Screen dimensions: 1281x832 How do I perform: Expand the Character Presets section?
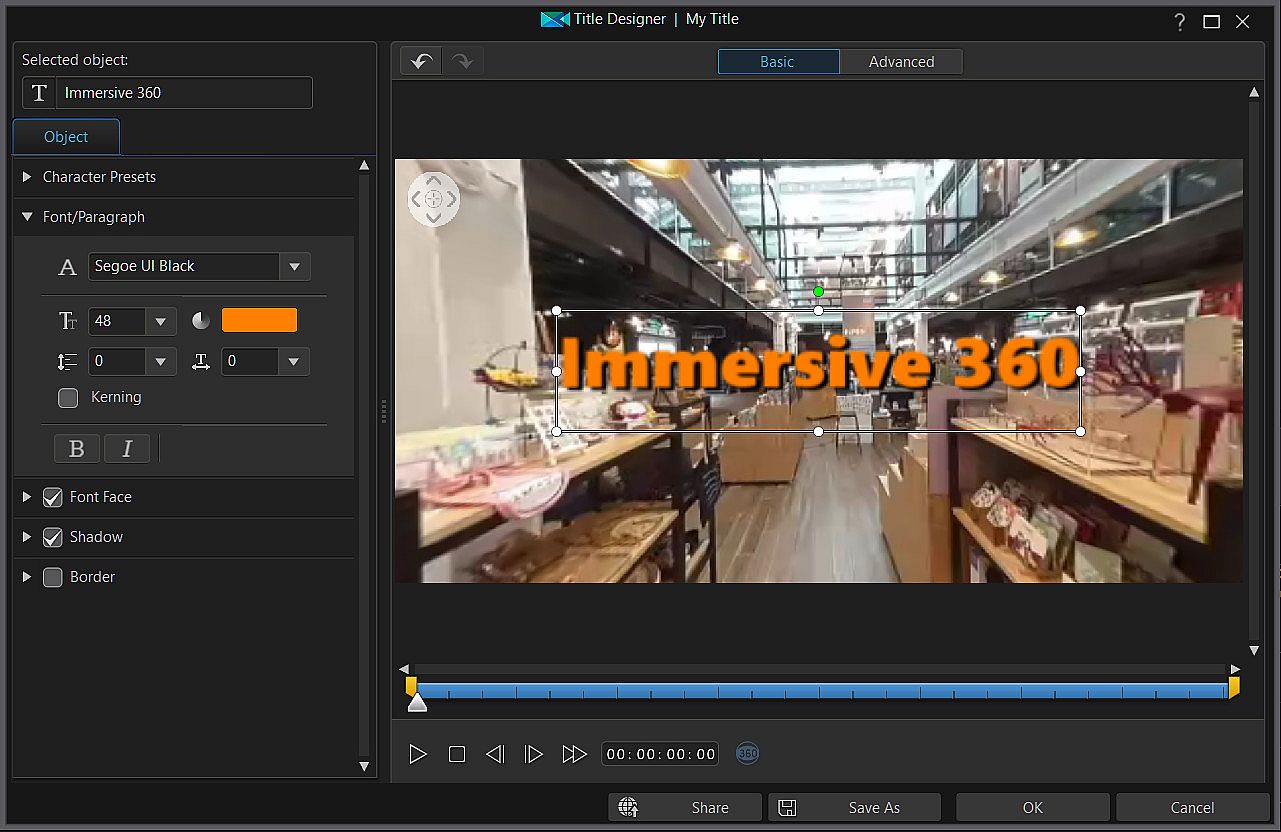pos(28,177)
